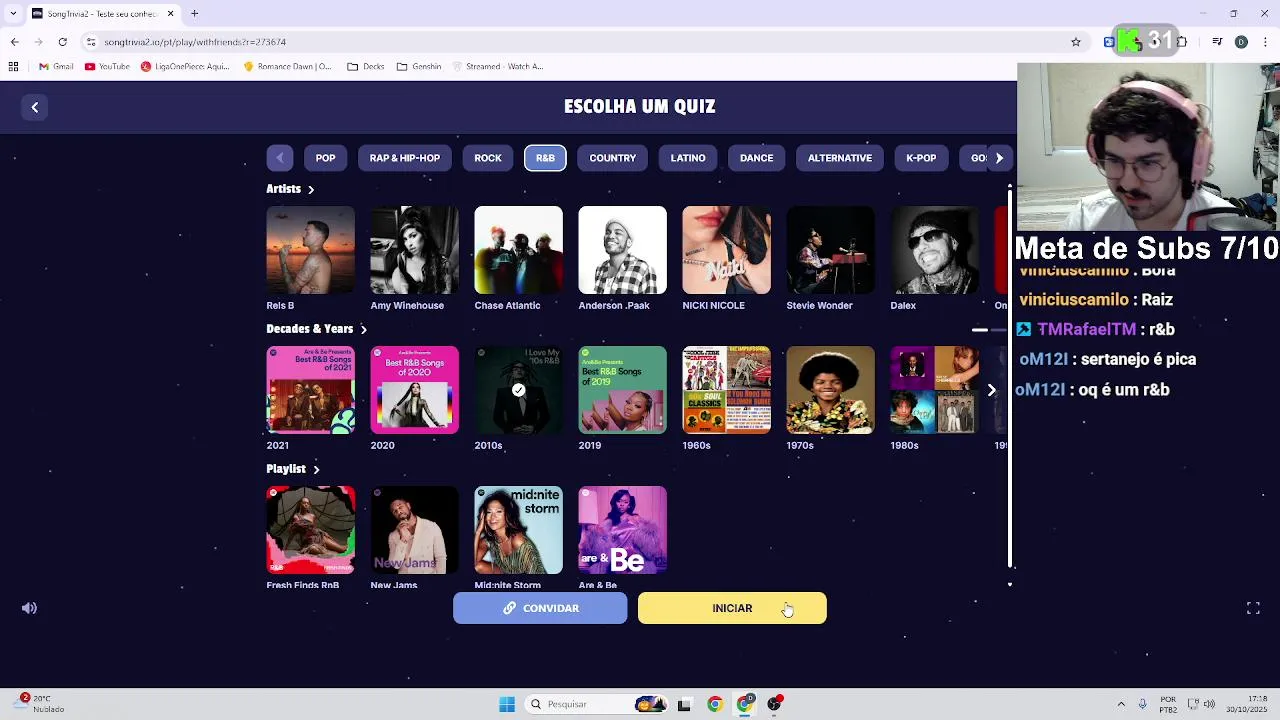
Task: Mute the game sound speaker icon
Action: [29, 608]
